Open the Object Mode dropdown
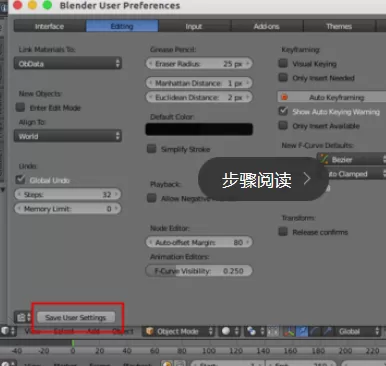Screen dimensions: 386x366 [178, 331]
